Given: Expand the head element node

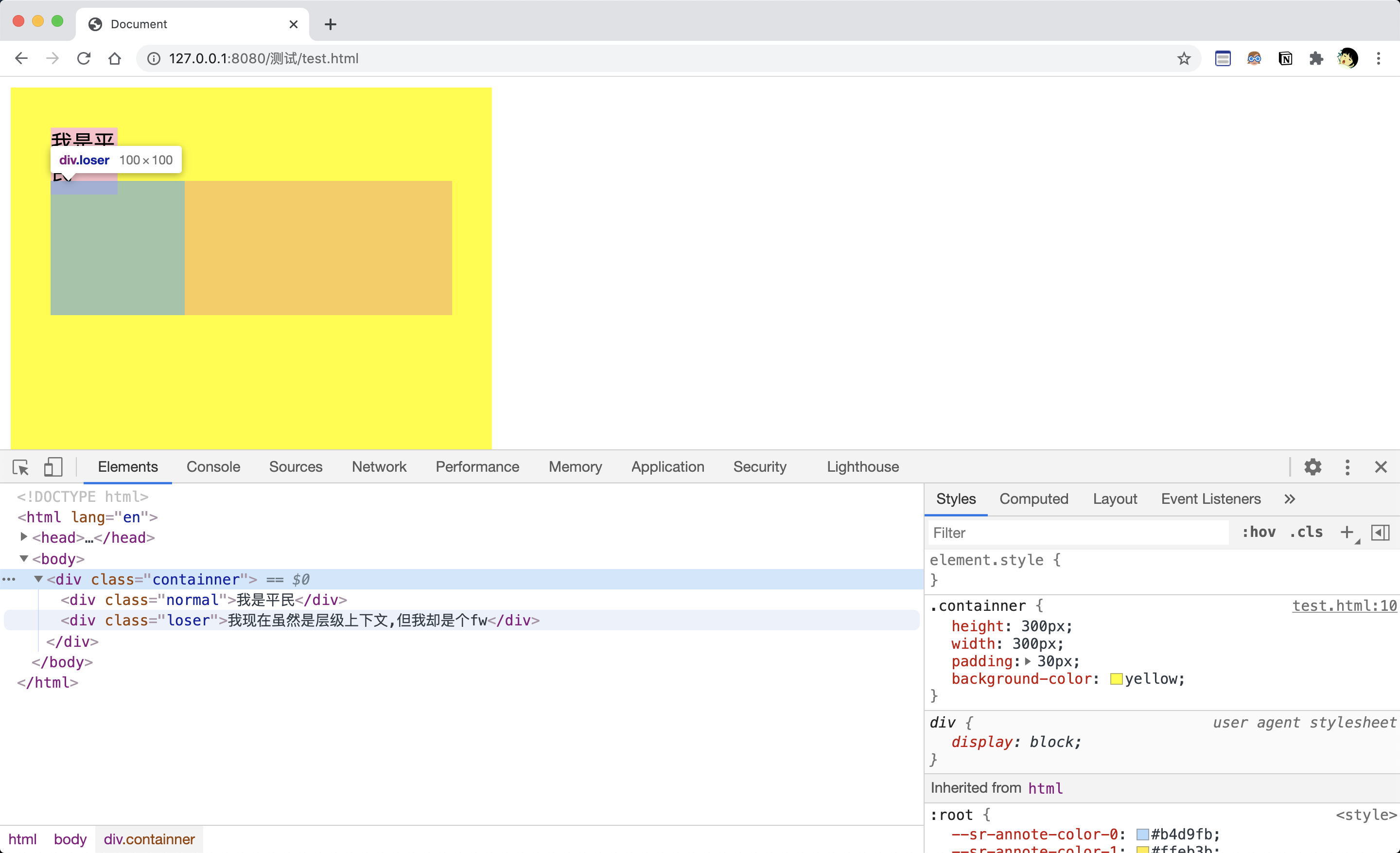Looking at the screenshot, I should pos(24,537).
